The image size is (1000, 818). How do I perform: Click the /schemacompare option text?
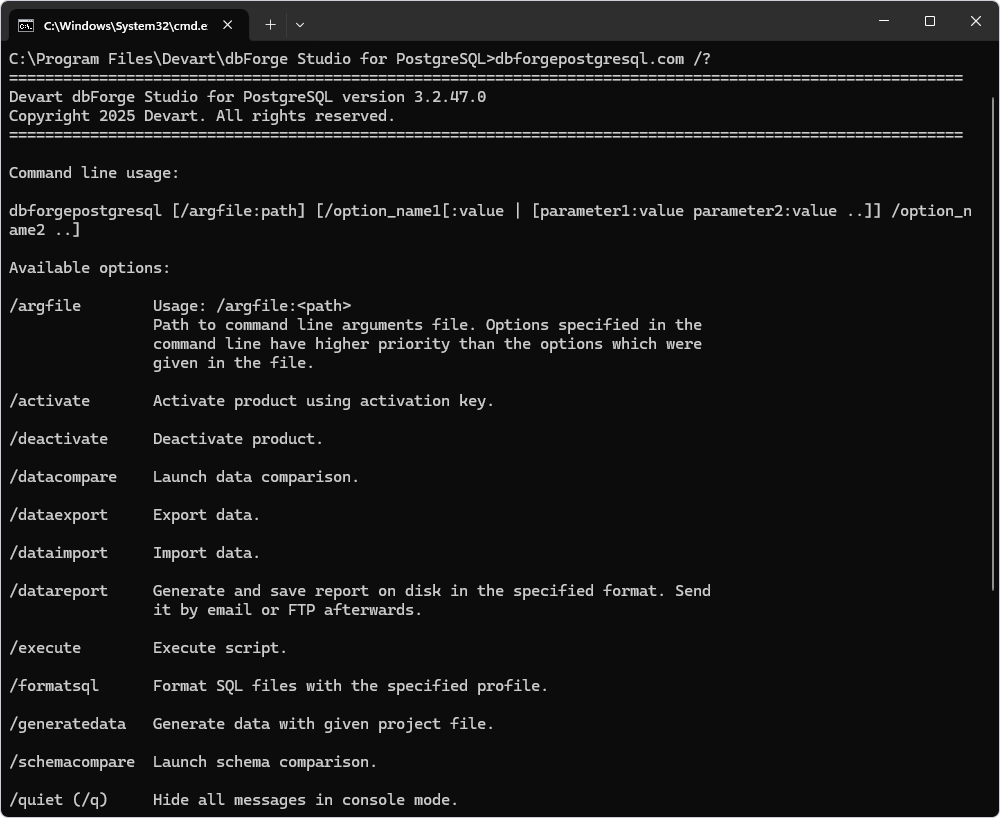71,762
